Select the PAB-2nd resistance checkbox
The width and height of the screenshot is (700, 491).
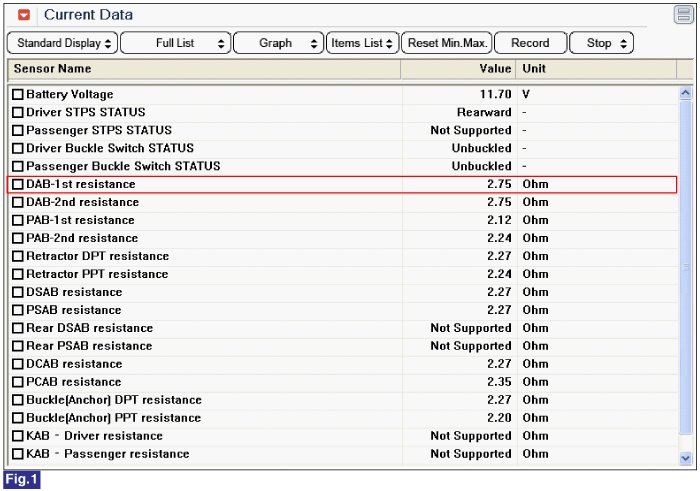[x=18, y=238]
